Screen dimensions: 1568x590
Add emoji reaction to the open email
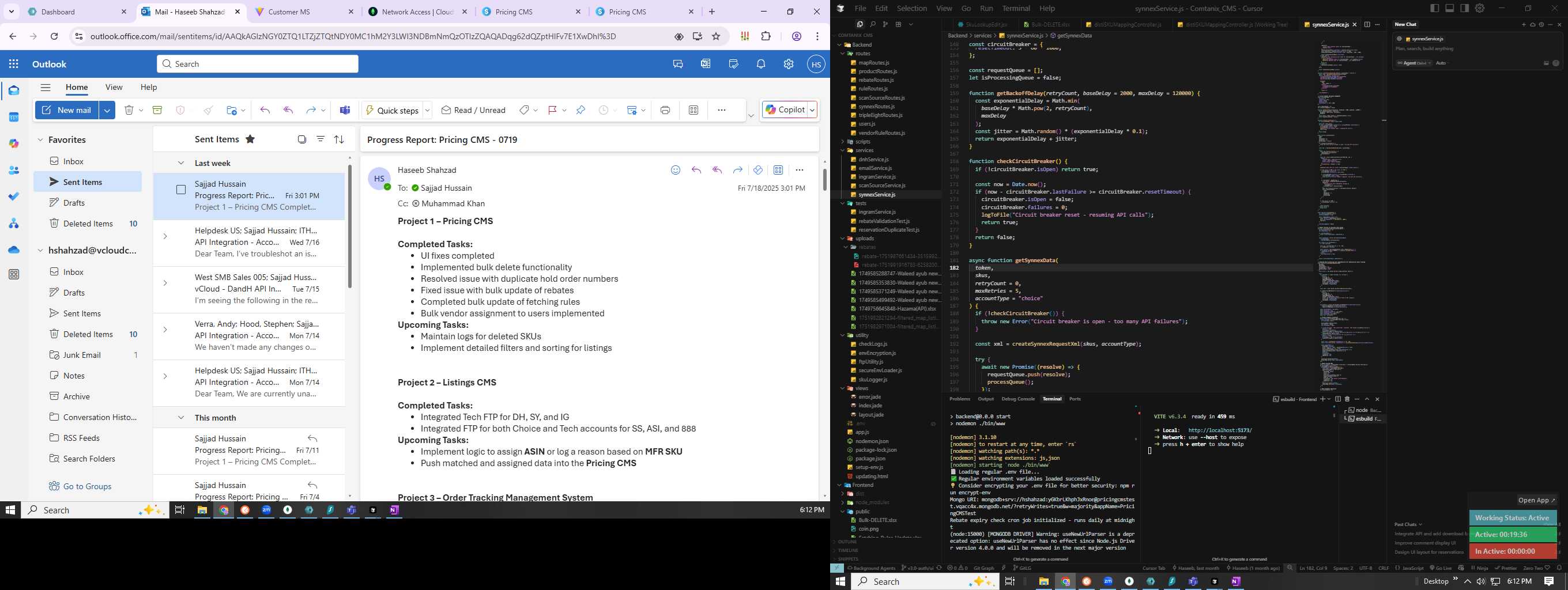click(x=675, y=171)
